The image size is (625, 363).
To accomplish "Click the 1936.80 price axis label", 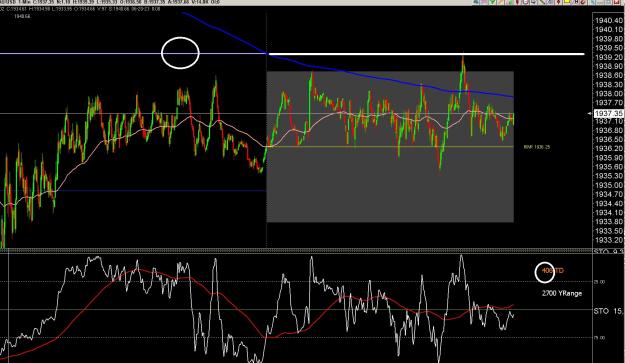I will [609, 130].
